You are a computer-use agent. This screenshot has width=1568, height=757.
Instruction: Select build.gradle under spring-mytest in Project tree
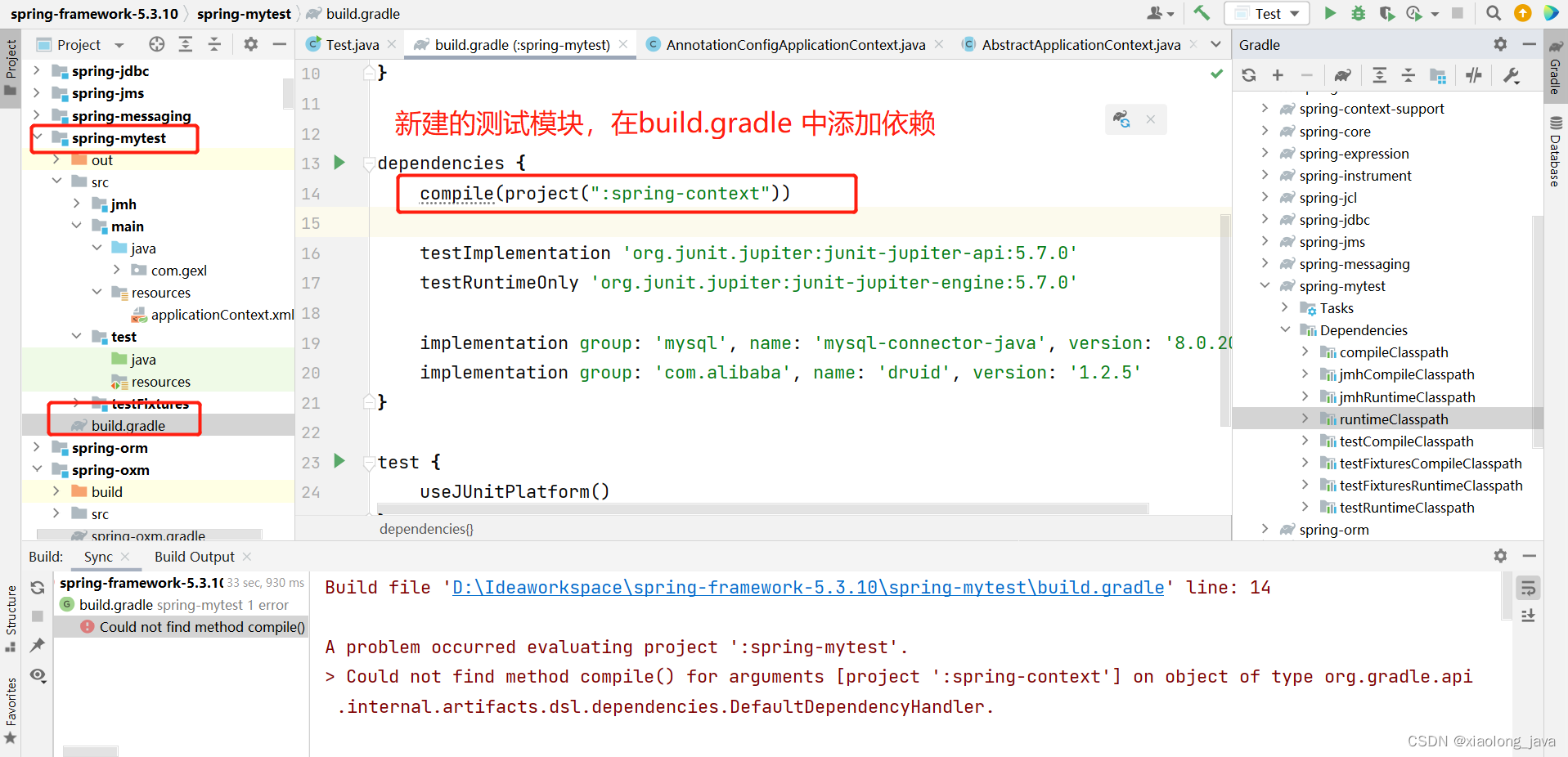coord(128,425)
